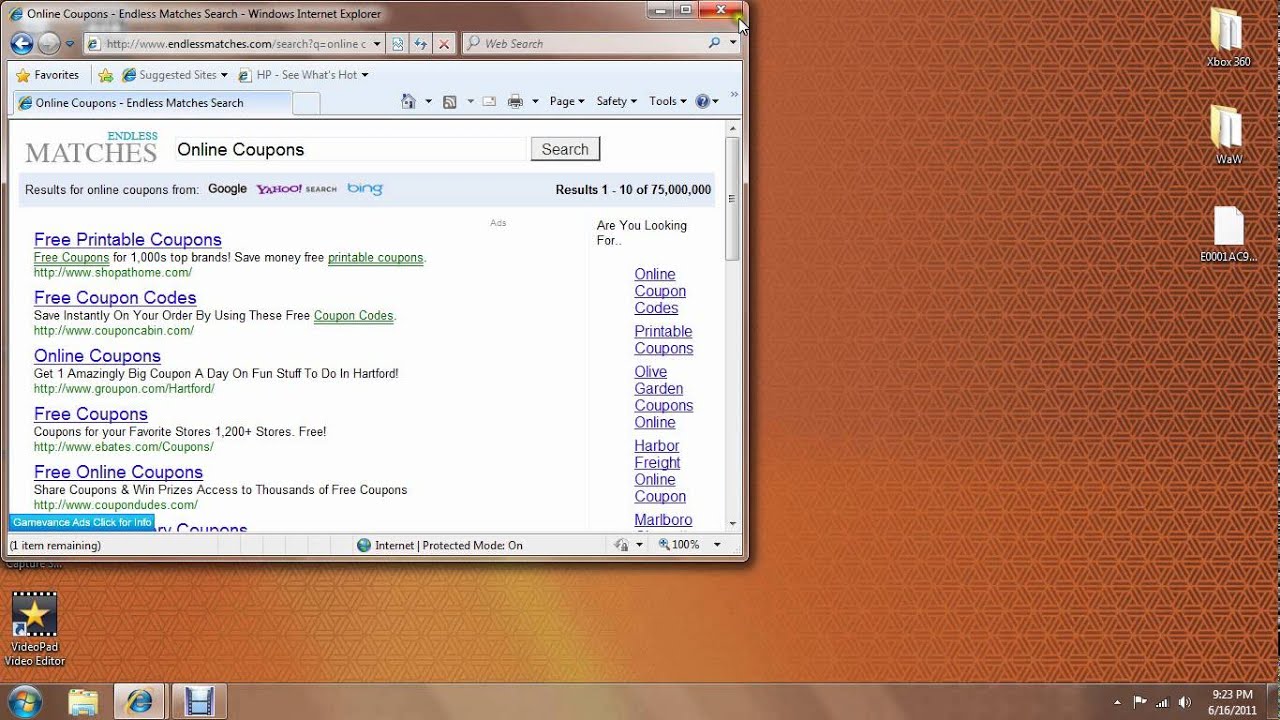Select the E0001AC9 desktop file
Viewport: 1280px width, 720px height.
[1228, 234]
